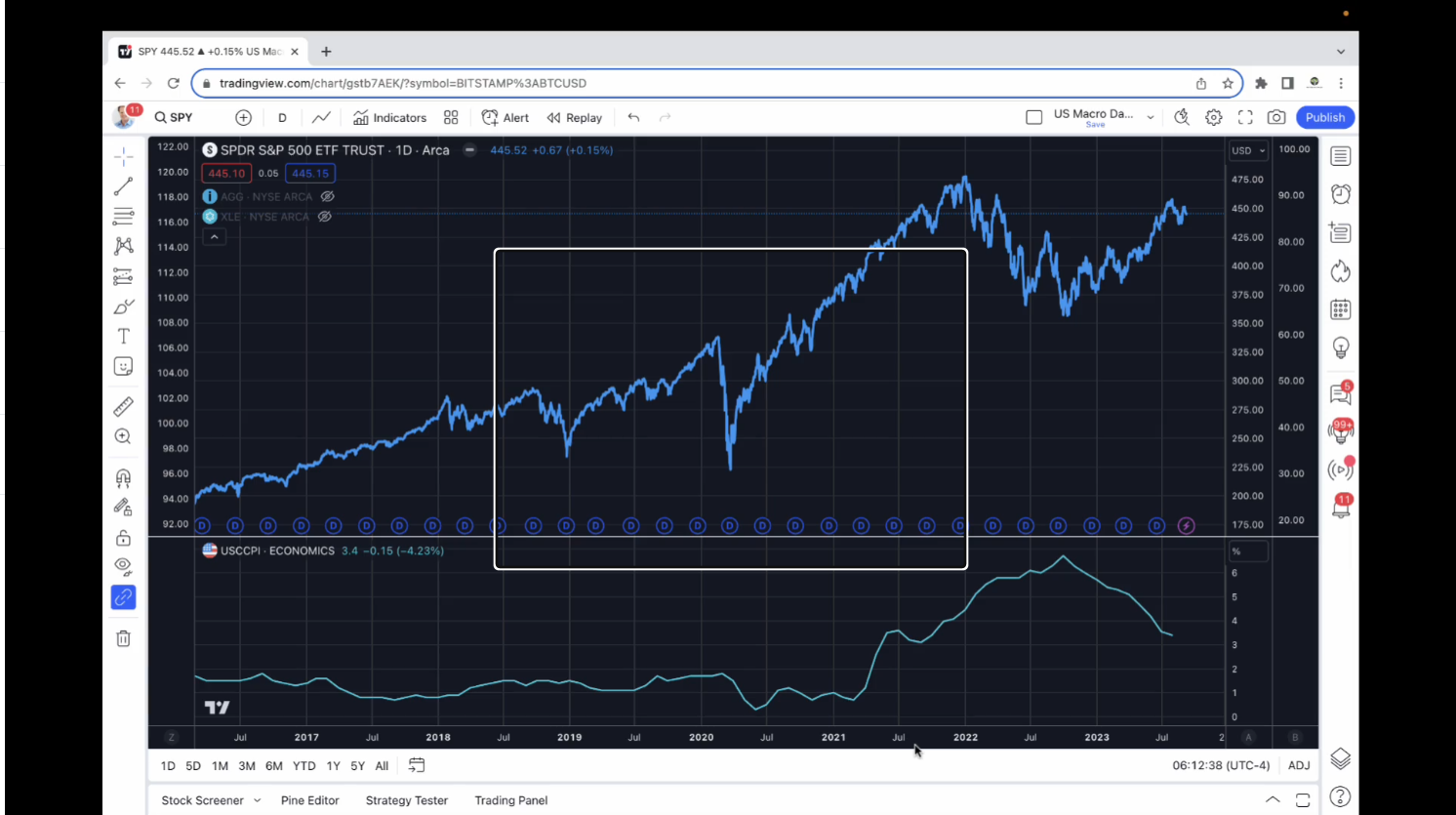Toggle visibility of AGG NYSE ARCA
The height and width of the screenshot is (815, 1456).
328,196
